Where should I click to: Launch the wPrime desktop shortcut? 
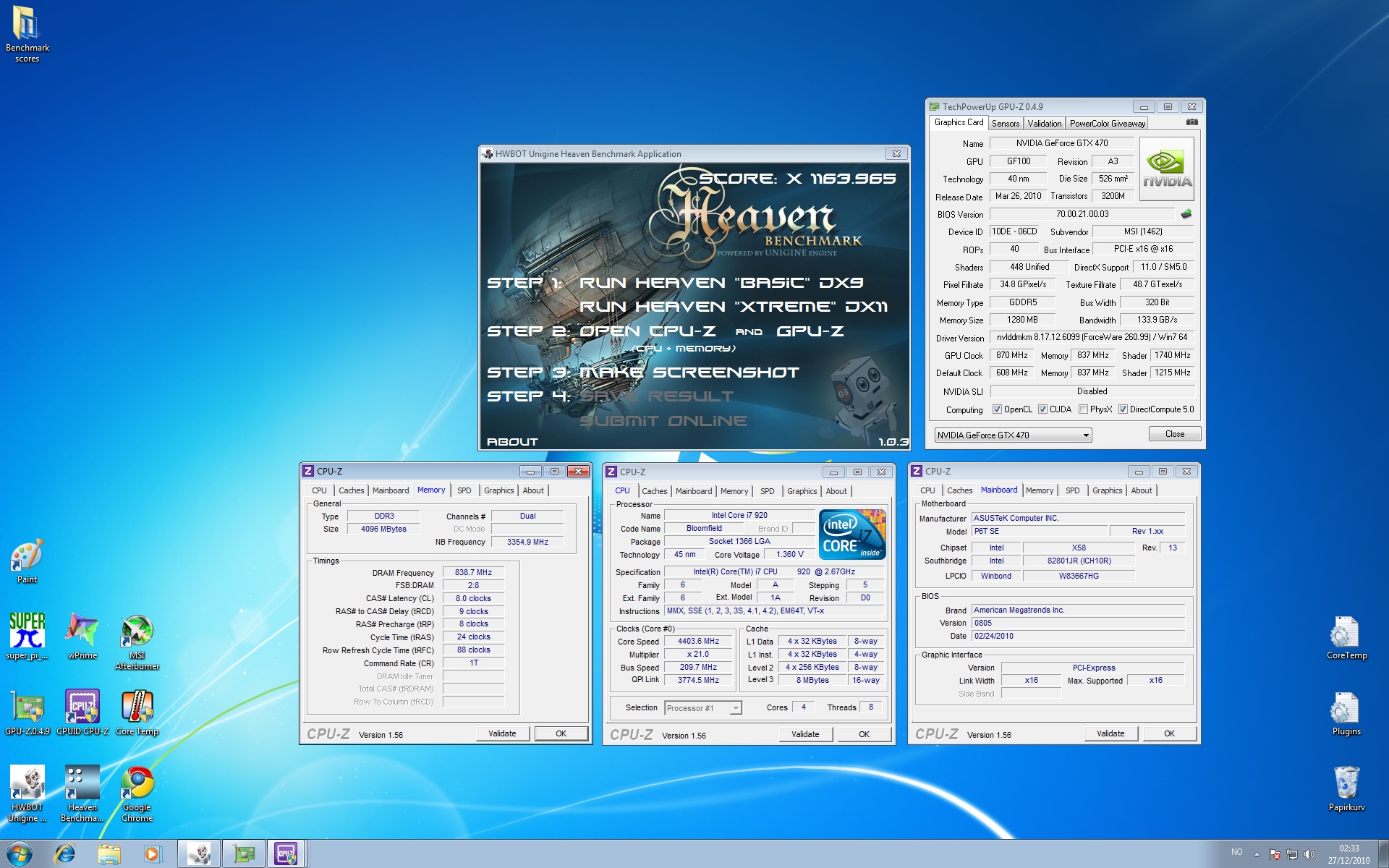click(x=82, y=637)
